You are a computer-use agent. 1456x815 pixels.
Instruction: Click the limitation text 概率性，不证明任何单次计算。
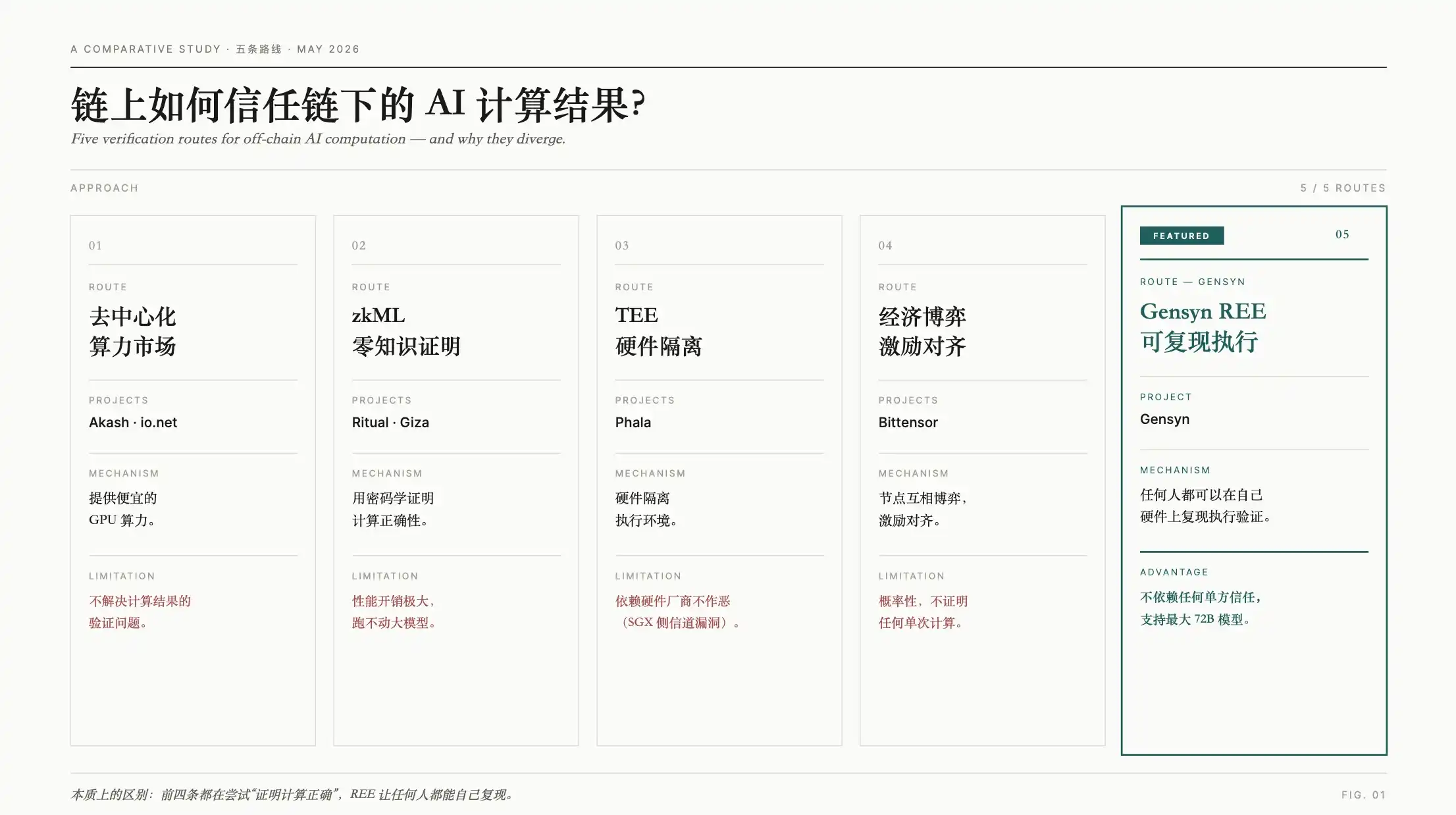click(x=923, y=612)
